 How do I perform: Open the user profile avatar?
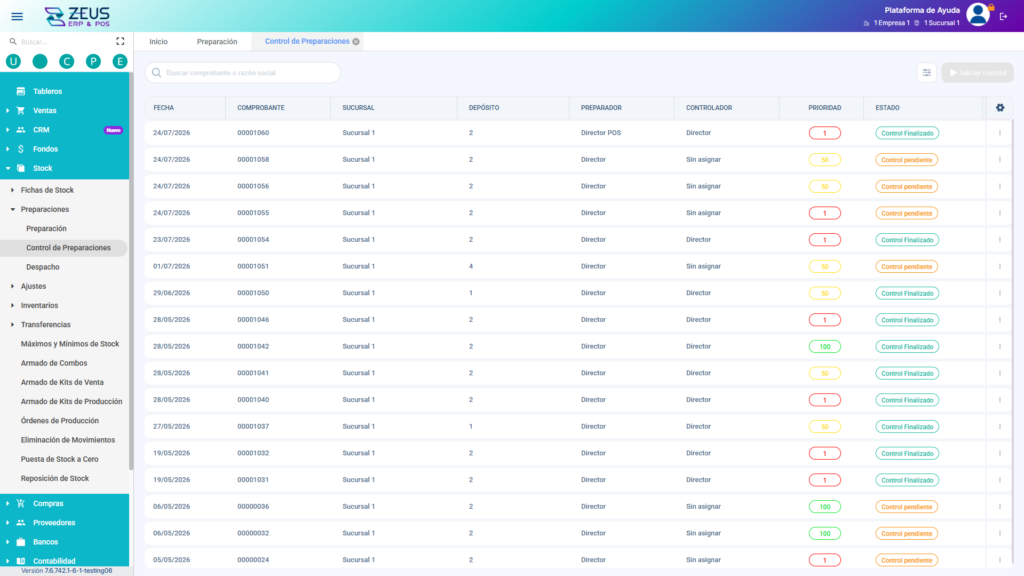[x=978, y=14]
